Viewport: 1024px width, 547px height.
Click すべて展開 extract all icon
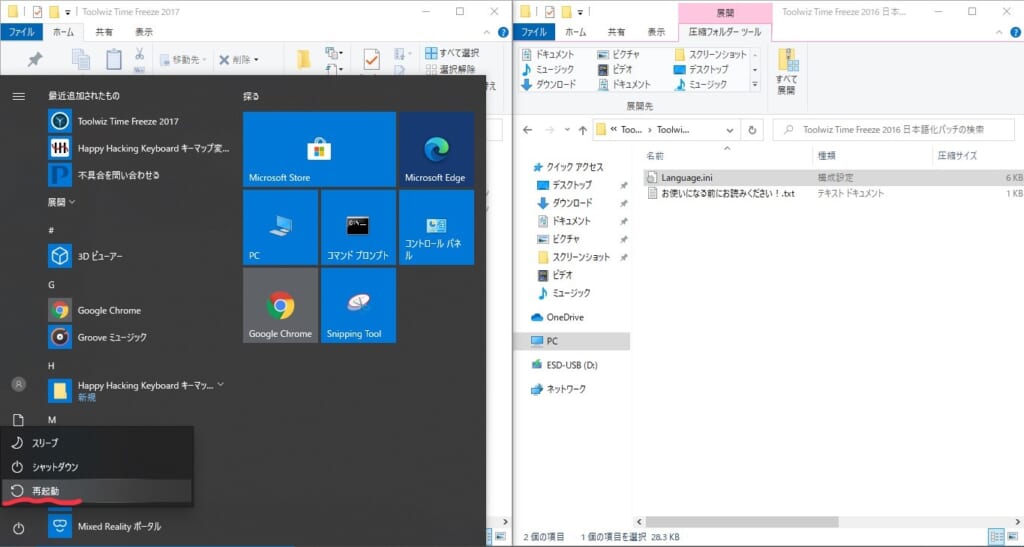click(787, 72)
